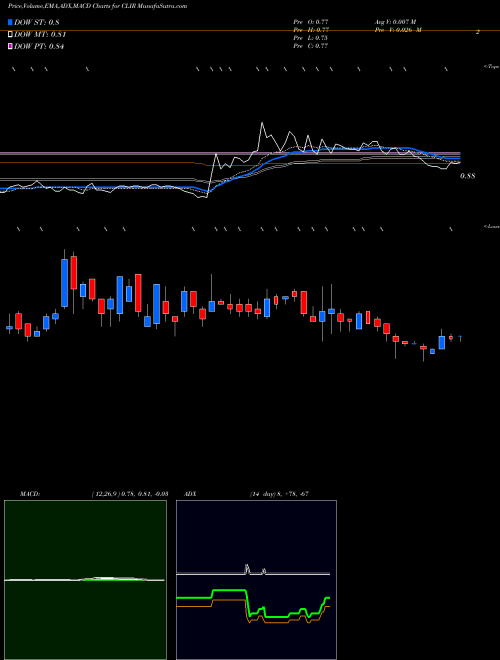
Task: Click the chart title for CLIR MunafaSutra.com
Action: point(98,6)
